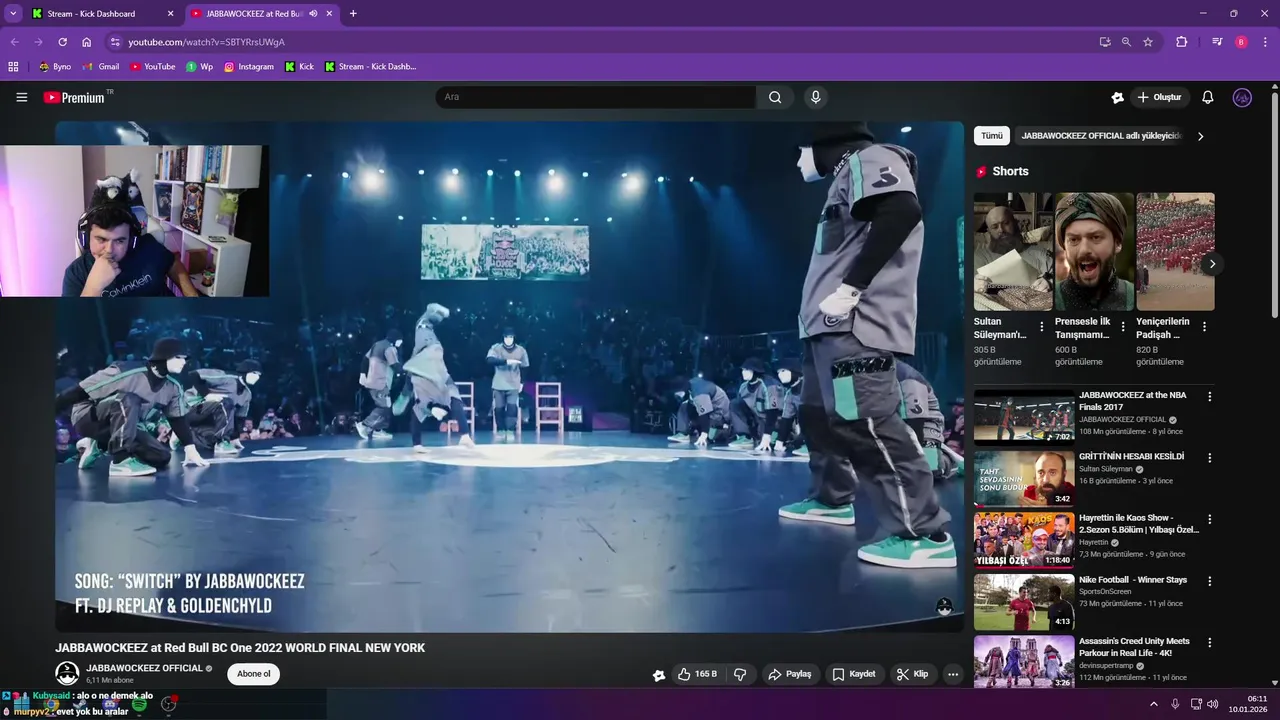Show hidden system tray icons
Screen dimensions: 1280x720
(x=1154, y=704)
